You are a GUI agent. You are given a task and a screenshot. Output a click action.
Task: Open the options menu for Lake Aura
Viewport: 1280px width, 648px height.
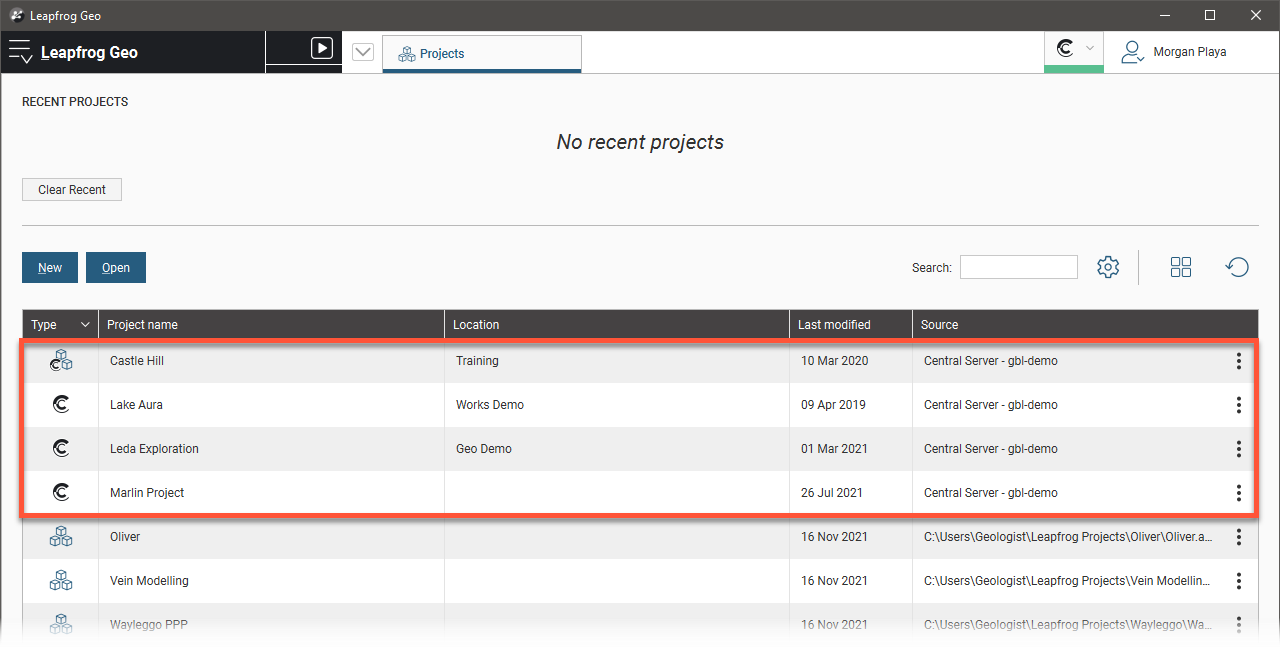(x=1238, y=405)
